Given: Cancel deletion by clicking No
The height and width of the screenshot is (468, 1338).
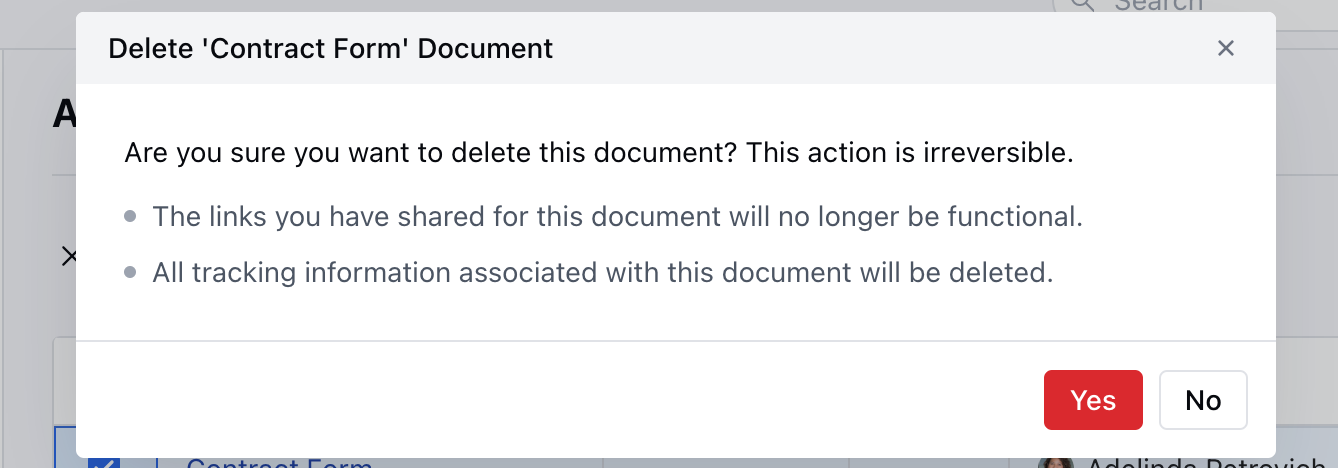Looking at the screenshot, I should [1203, 400].
